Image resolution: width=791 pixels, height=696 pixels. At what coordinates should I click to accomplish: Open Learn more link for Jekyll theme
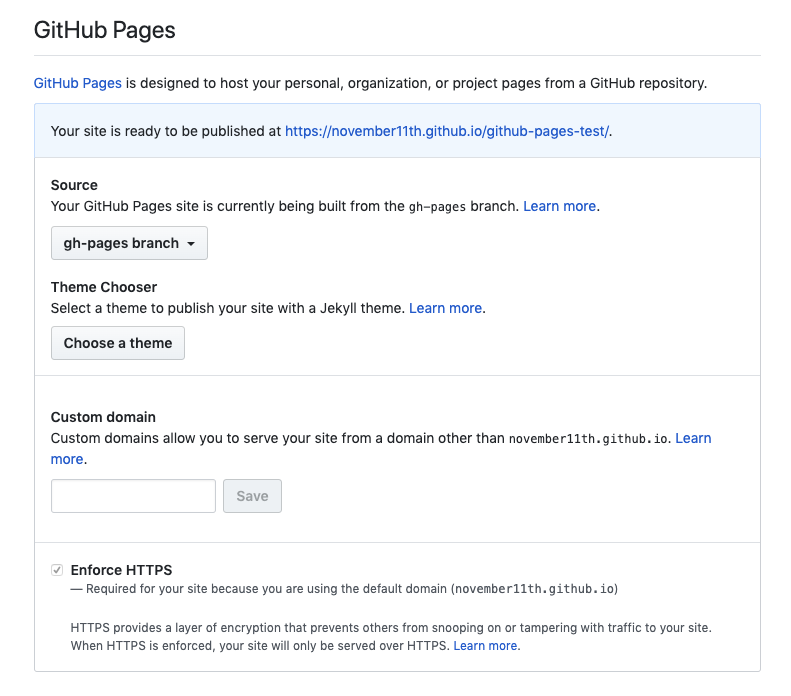coord(445,308)
